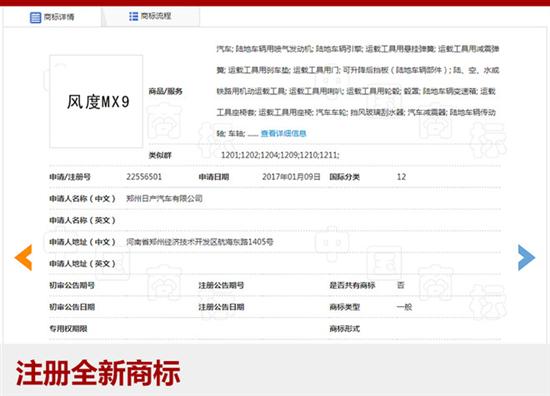550x396 pixels.
Task: Open the 查看详细信息 link
Action: pos(283,133)
